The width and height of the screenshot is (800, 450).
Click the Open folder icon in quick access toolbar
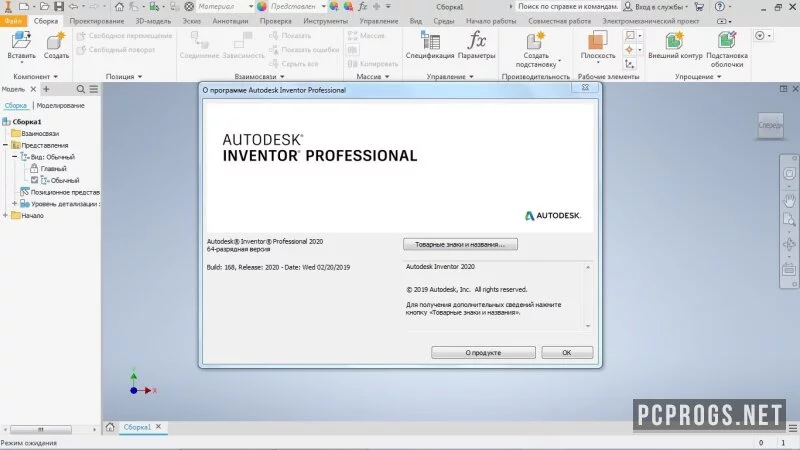pos(44,7)
